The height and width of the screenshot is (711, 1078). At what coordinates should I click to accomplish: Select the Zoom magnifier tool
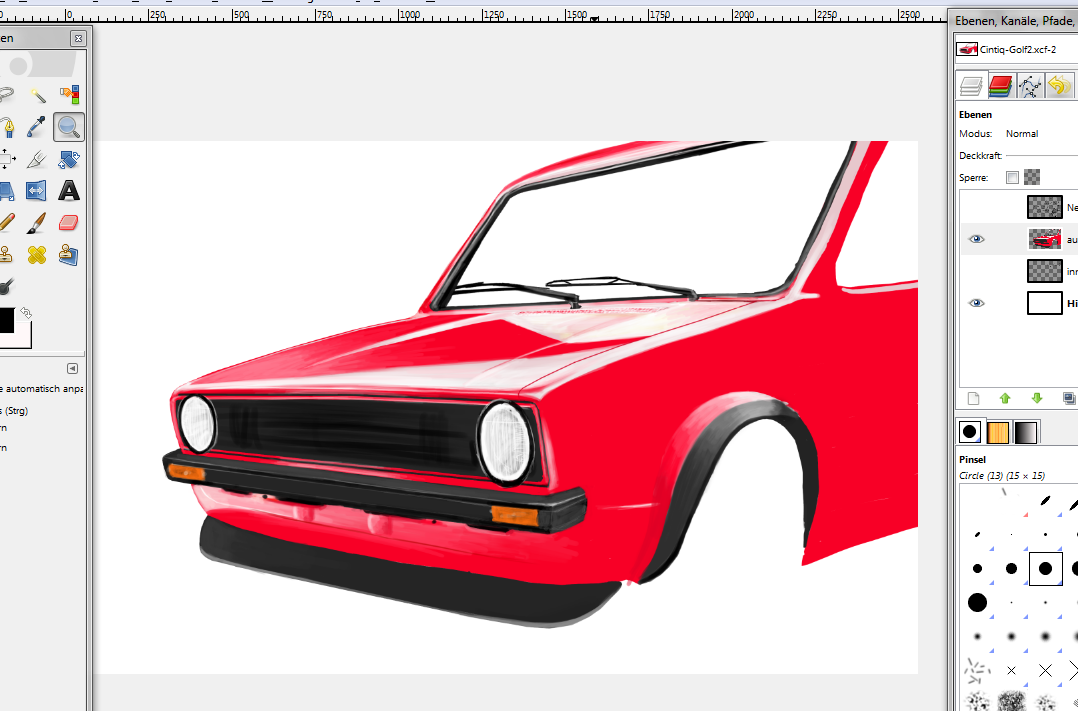click(69, 127)
